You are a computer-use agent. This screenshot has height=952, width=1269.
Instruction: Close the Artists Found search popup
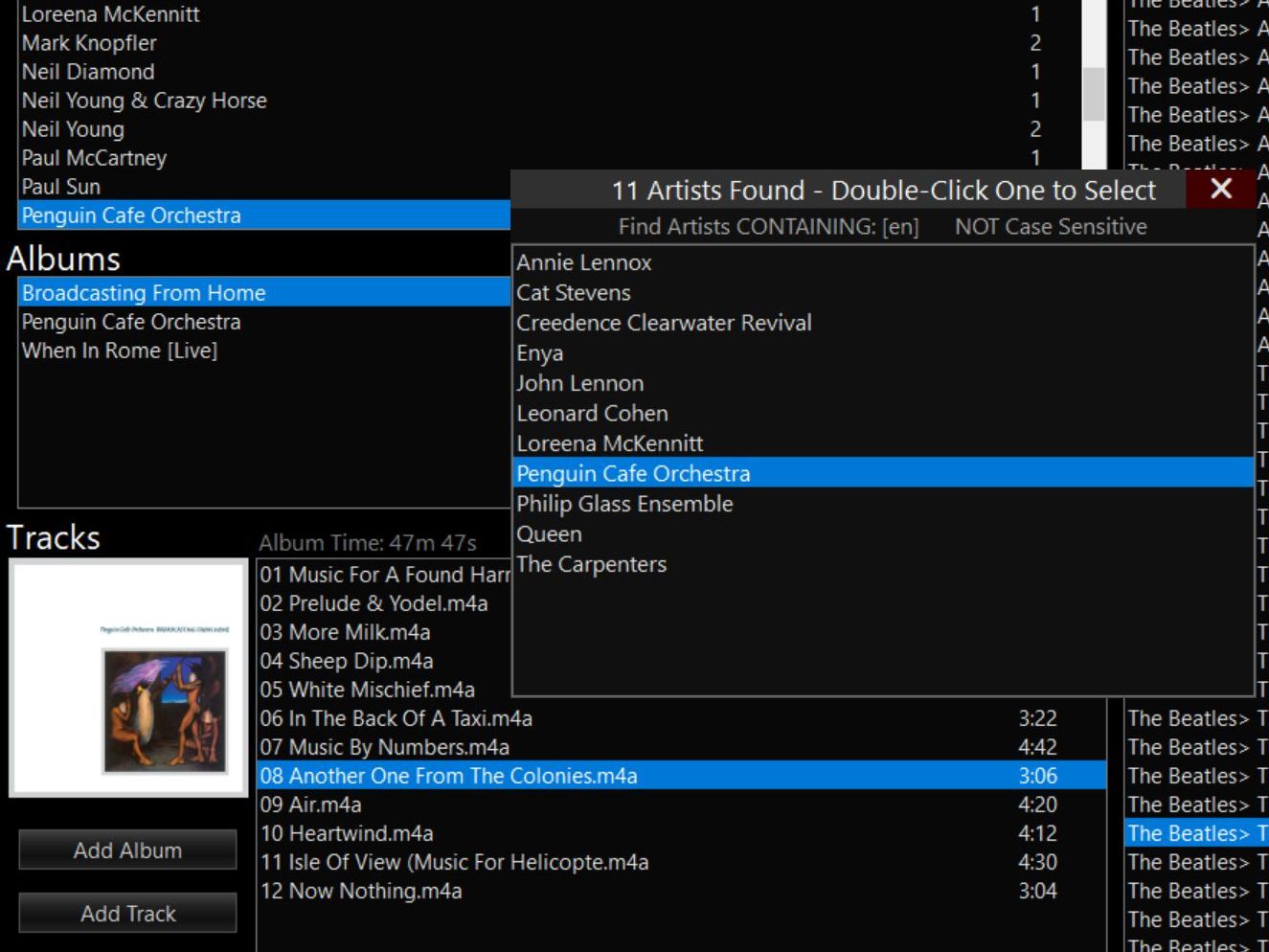1220,189
